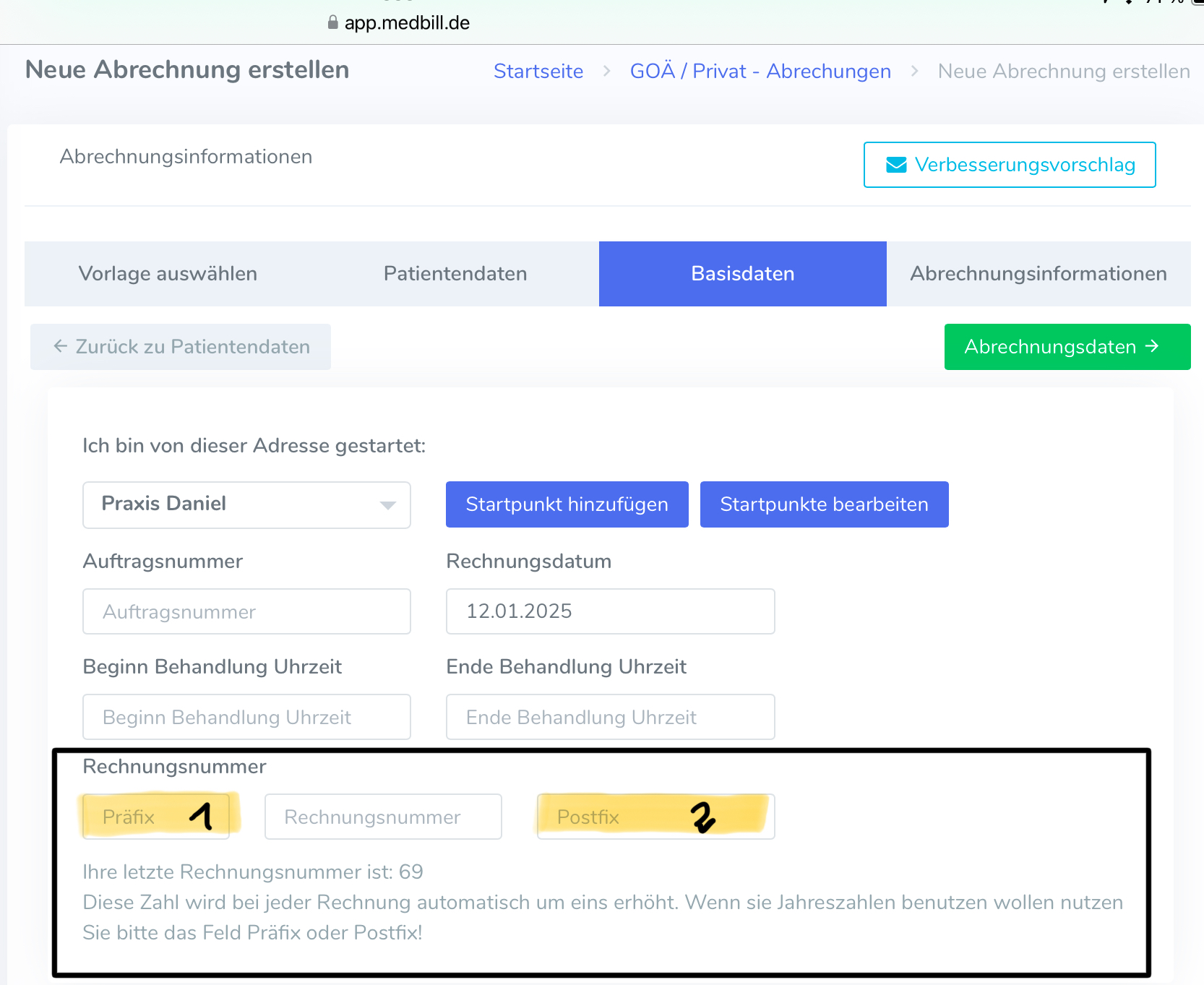Open the Startseite breadcrumb link
Screen dimensions: 1204x985
(538, 72)
